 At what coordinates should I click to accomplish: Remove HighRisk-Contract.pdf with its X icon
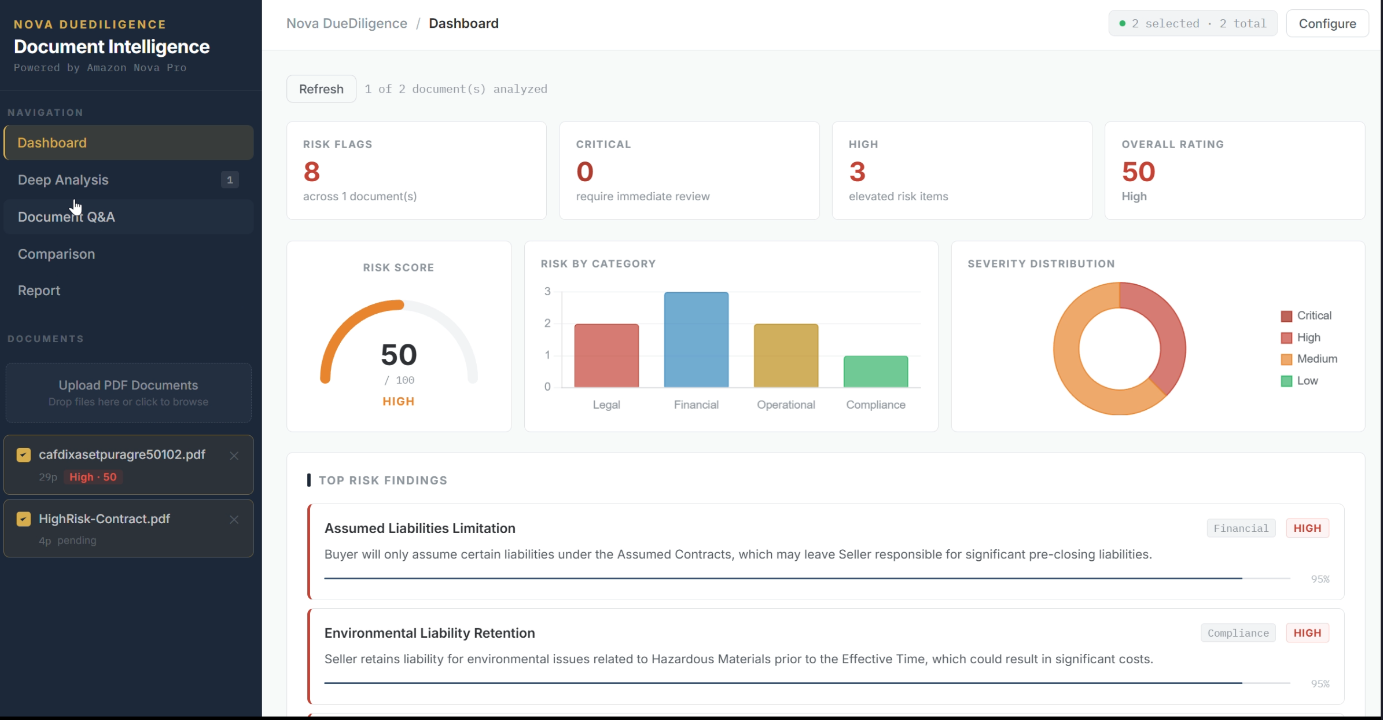pyautogui.click(x=234, y=520)
